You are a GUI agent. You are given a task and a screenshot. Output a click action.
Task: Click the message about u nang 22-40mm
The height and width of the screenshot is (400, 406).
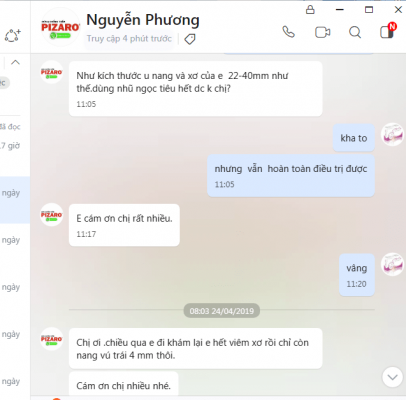[196, 89]
